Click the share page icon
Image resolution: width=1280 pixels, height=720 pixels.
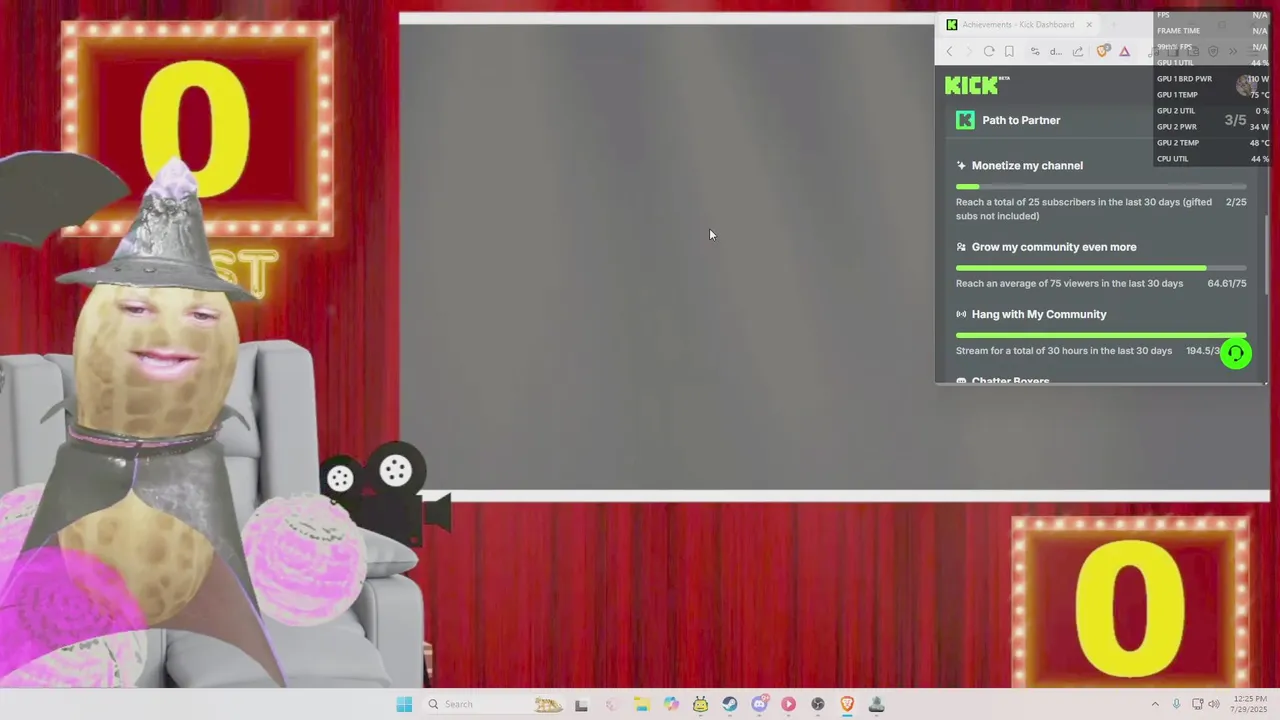[x=1078, y=51]
